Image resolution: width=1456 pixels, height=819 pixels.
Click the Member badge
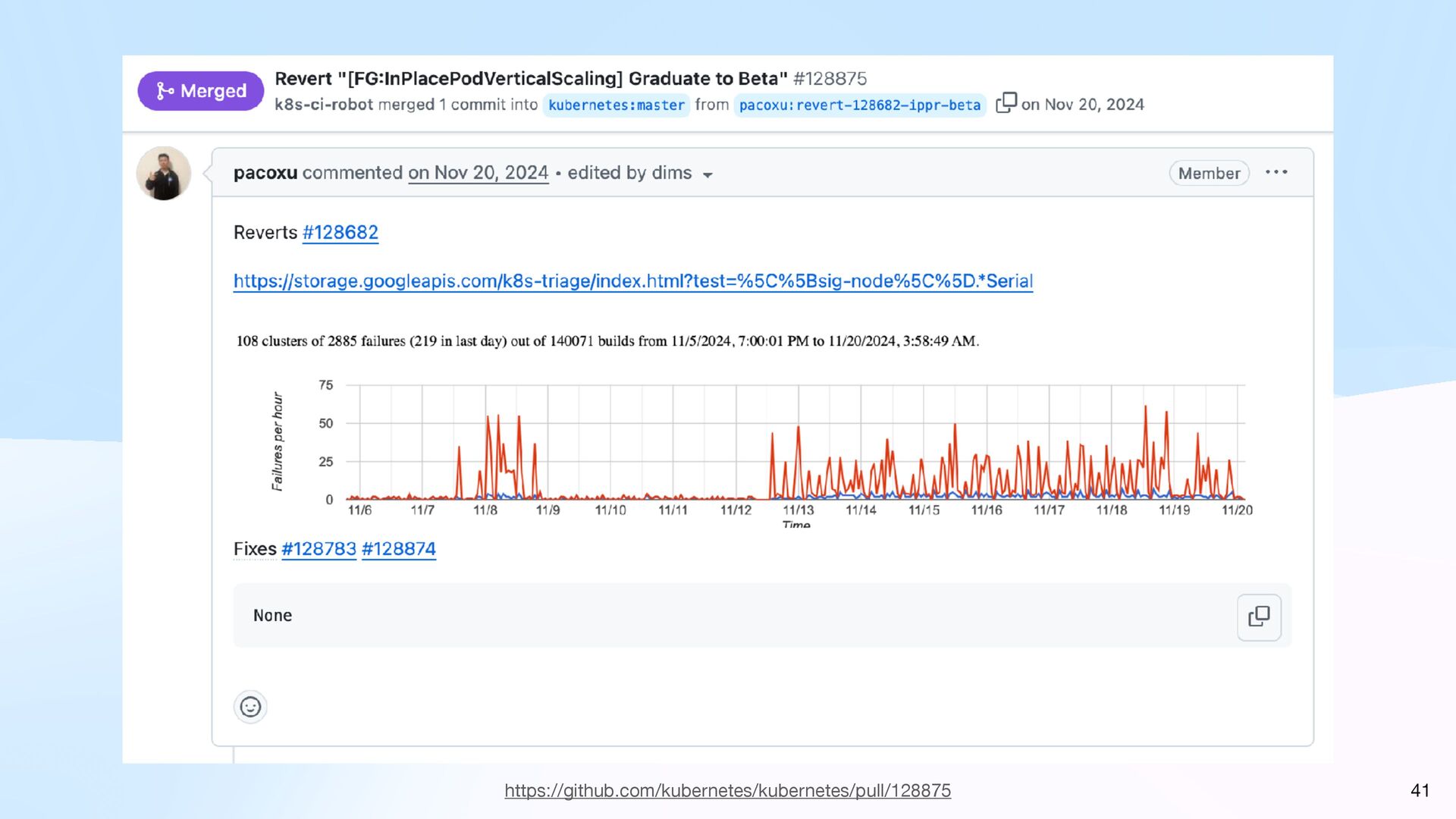tap(1209, 173)
